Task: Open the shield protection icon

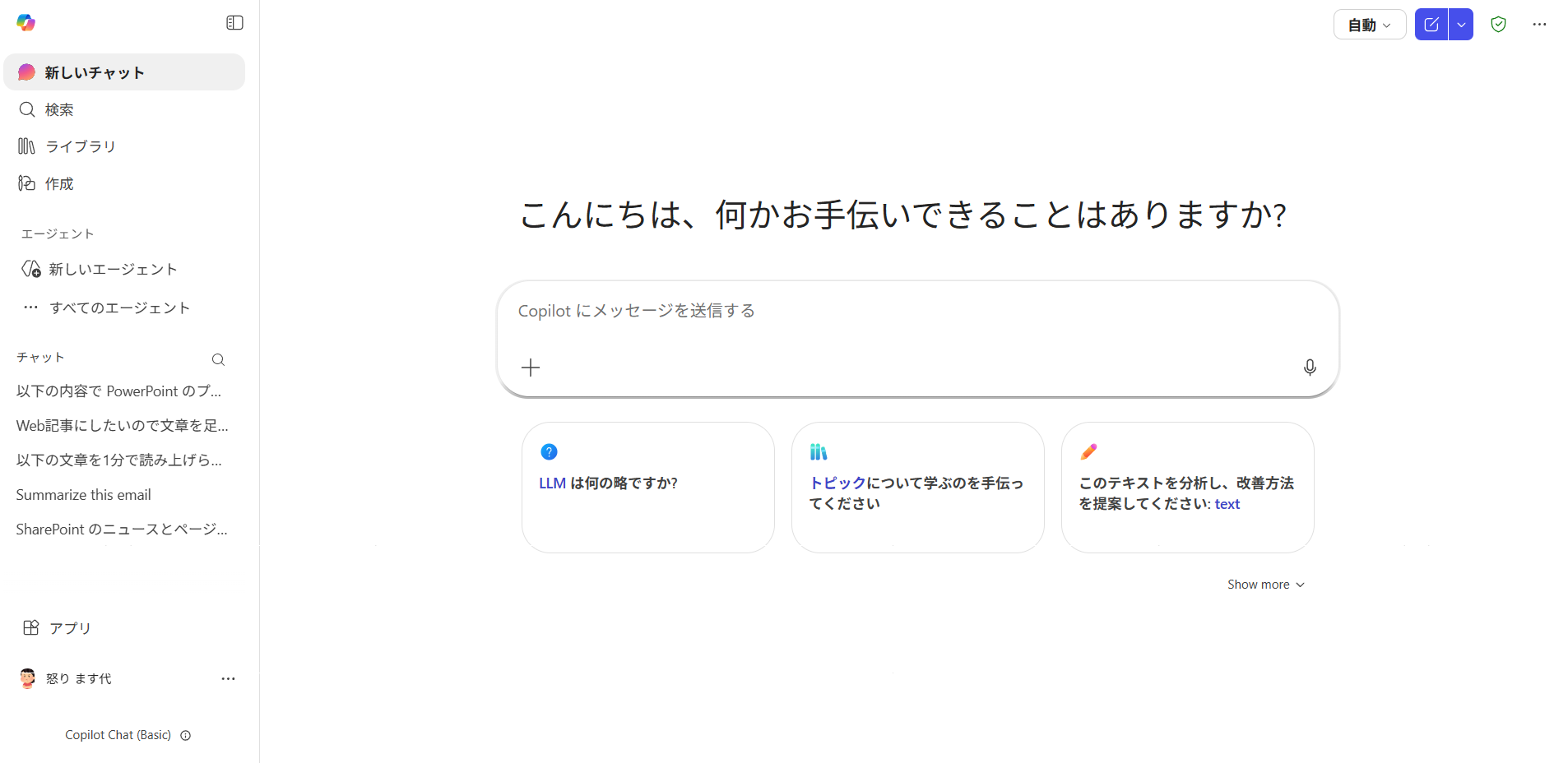Action: tap(1498, 25)
